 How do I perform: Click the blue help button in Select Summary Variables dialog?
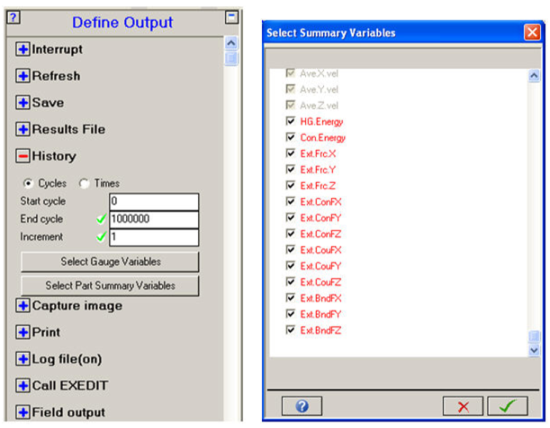click(302, 406)
